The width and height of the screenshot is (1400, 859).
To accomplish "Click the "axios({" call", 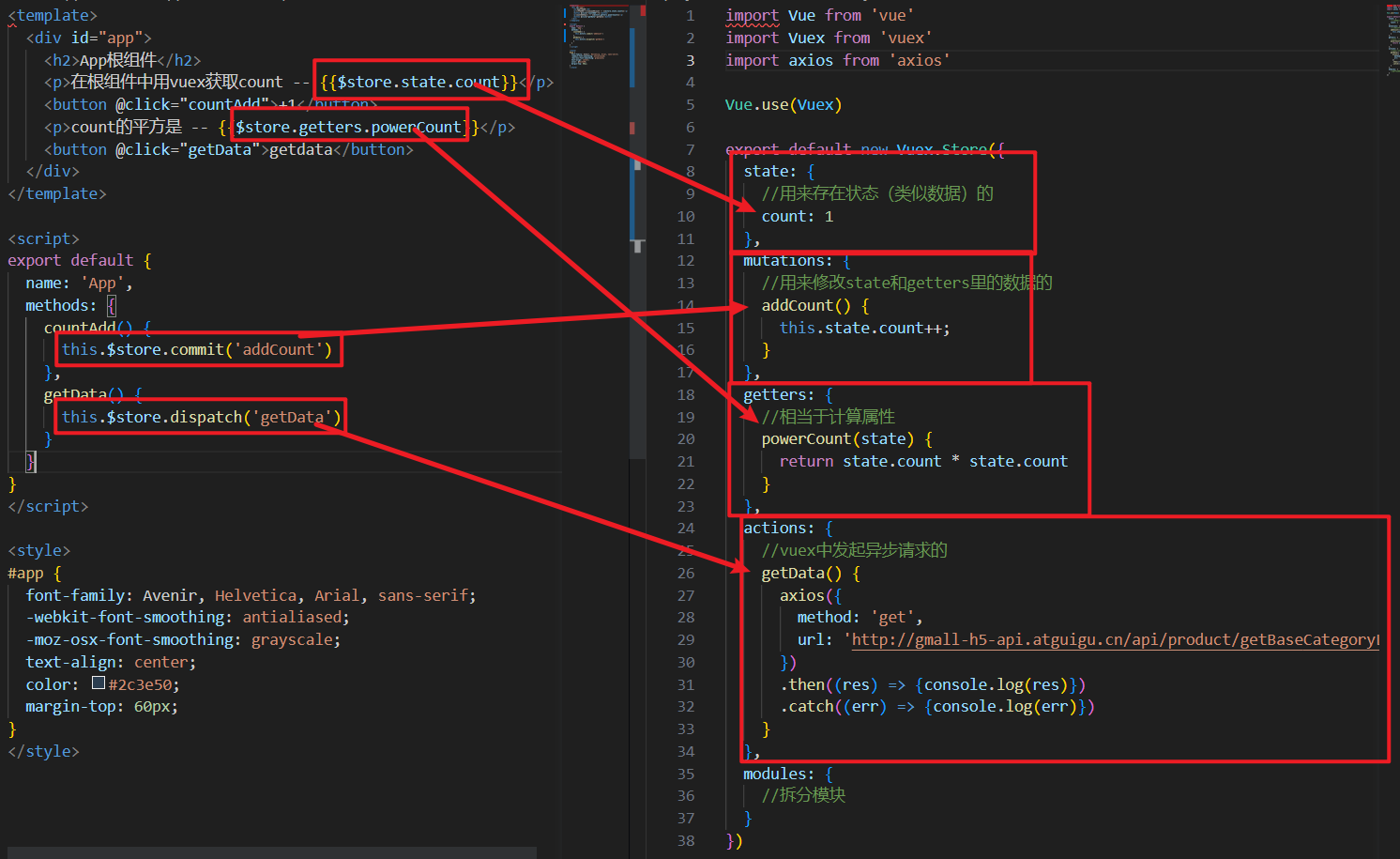I will point(811,595).
